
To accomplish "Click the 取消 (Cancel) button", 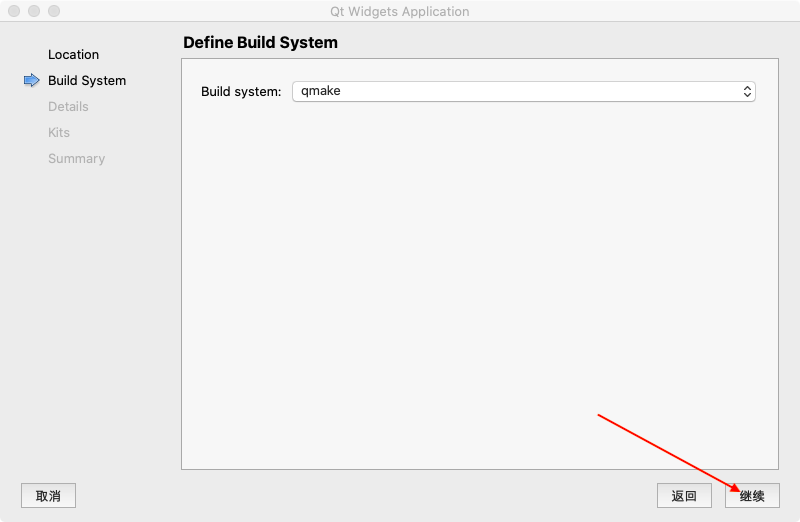I will click(48, 495).
